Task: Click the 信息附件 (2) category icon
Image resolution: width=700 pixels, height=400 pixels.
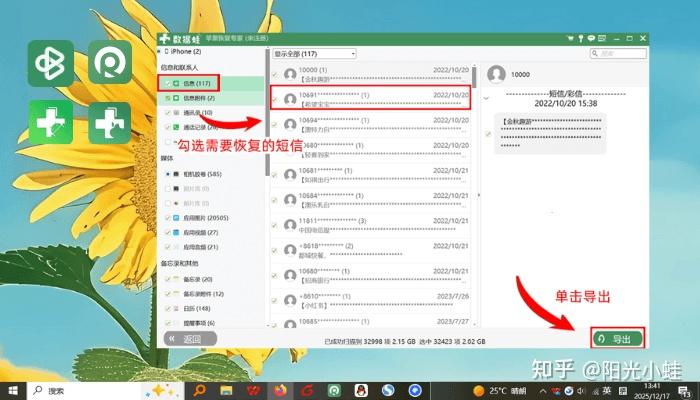Action: tap(176, 98)
